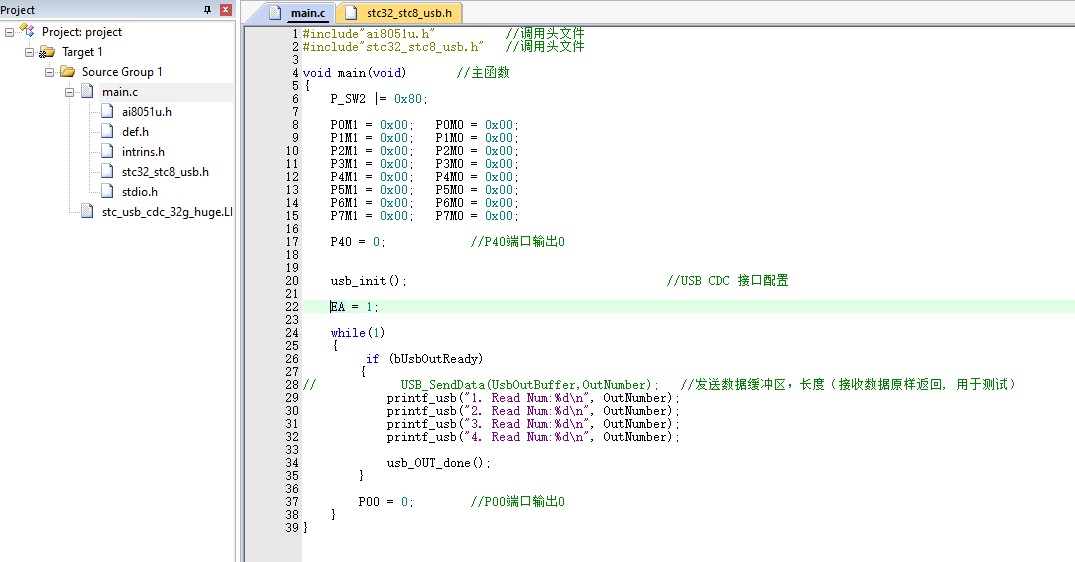This screenshot has height=562, width=1075.
Task: Click the ai8051u.h file icon
Action: pyautogui.click(x=107, y=111)
